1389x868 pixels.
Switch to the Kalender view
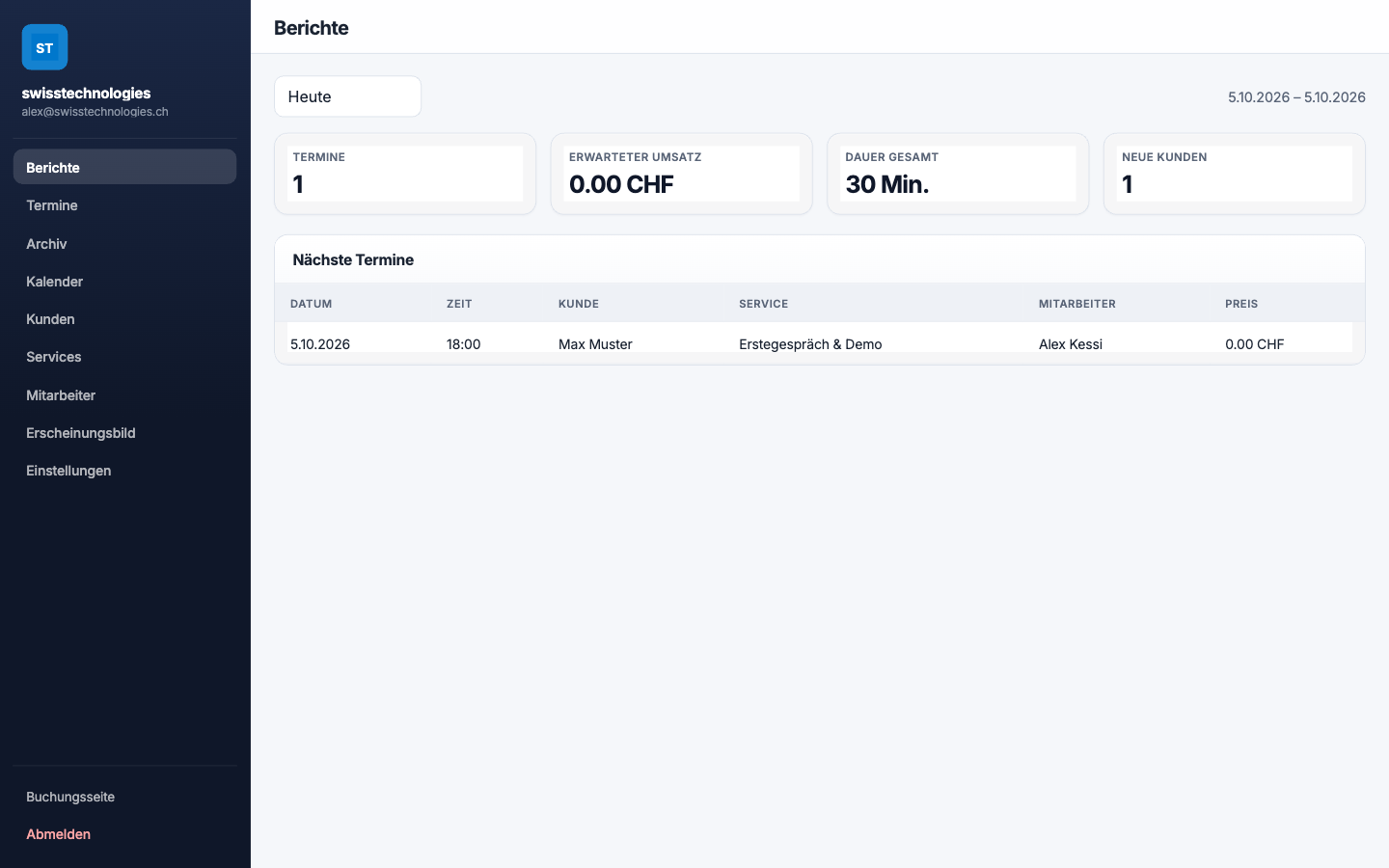point(124,282)
